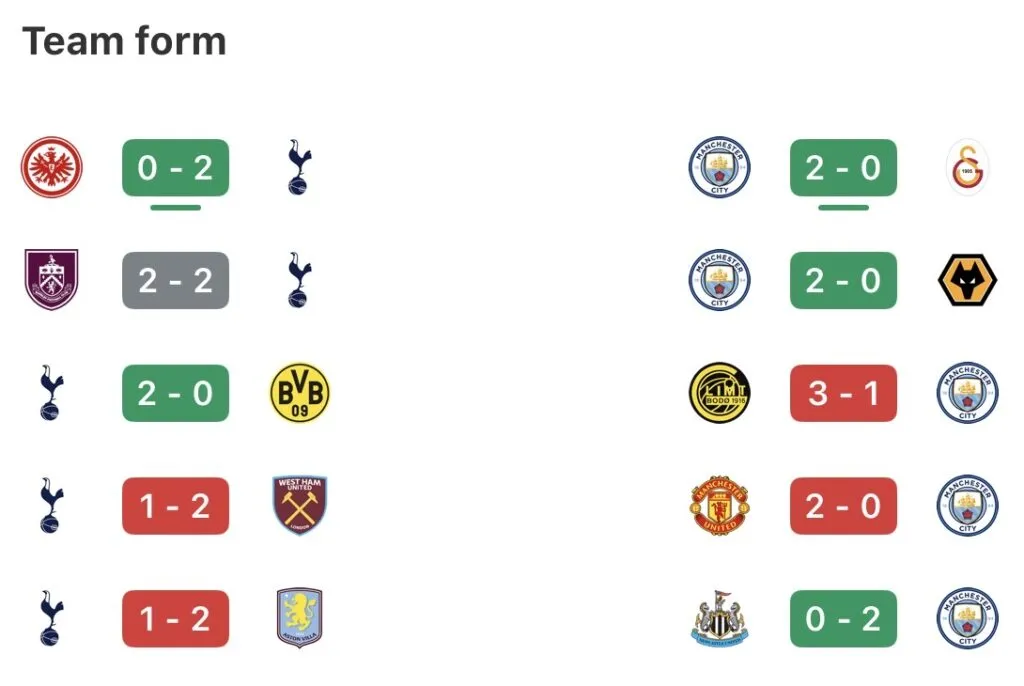Click the red 3 - 1 Bodø/Glimt score
Image resolution: width=1024 pixels, height=686 pixels.
click(843, 393)
